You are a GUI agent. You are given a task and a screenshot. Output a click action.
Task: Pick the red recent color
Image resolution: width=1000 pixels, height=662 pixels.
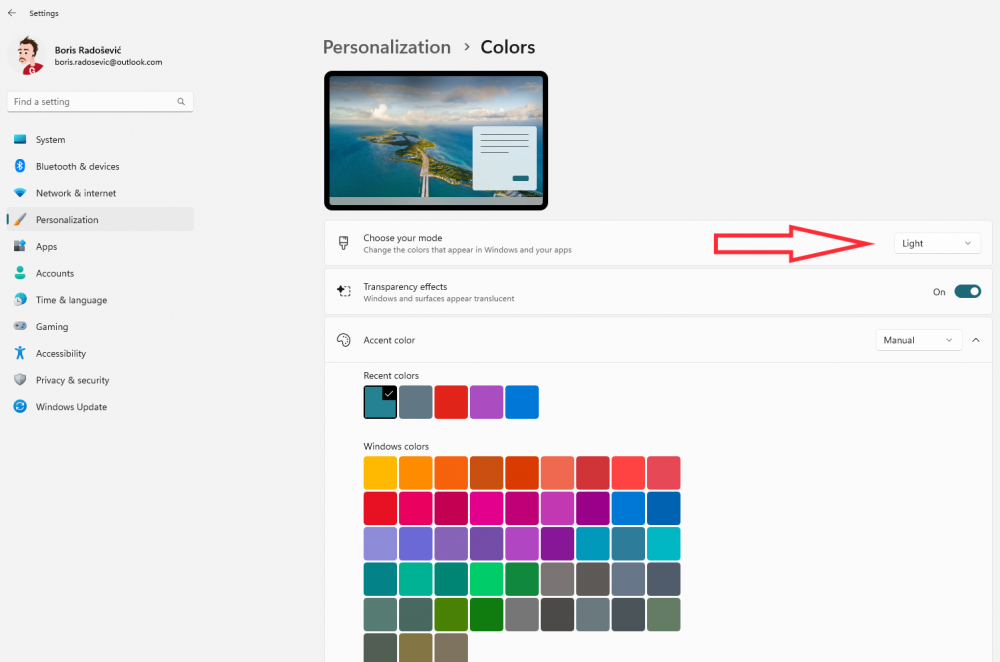coord(451,402)
